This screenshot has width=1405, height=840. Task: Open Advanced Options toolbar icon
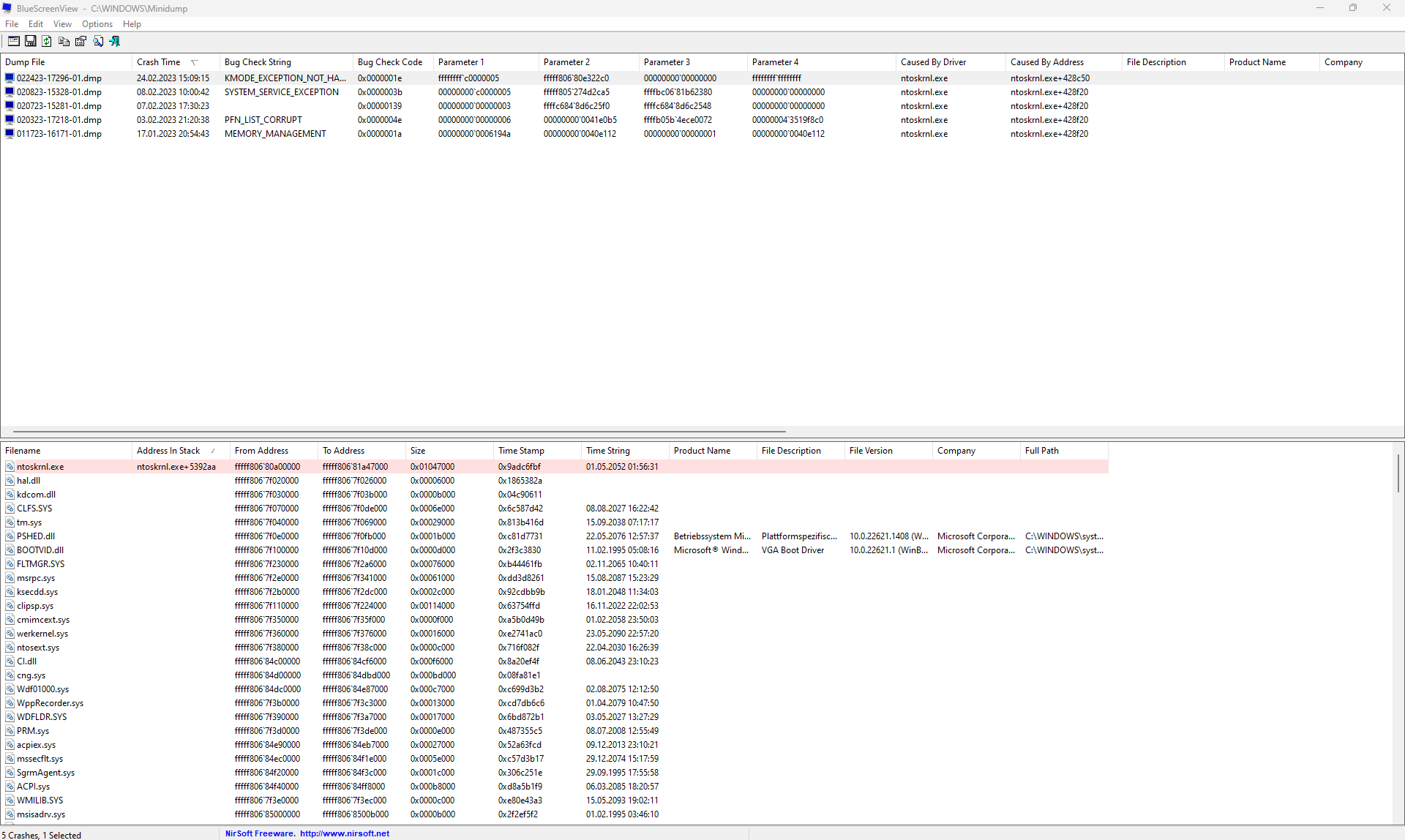14,42
